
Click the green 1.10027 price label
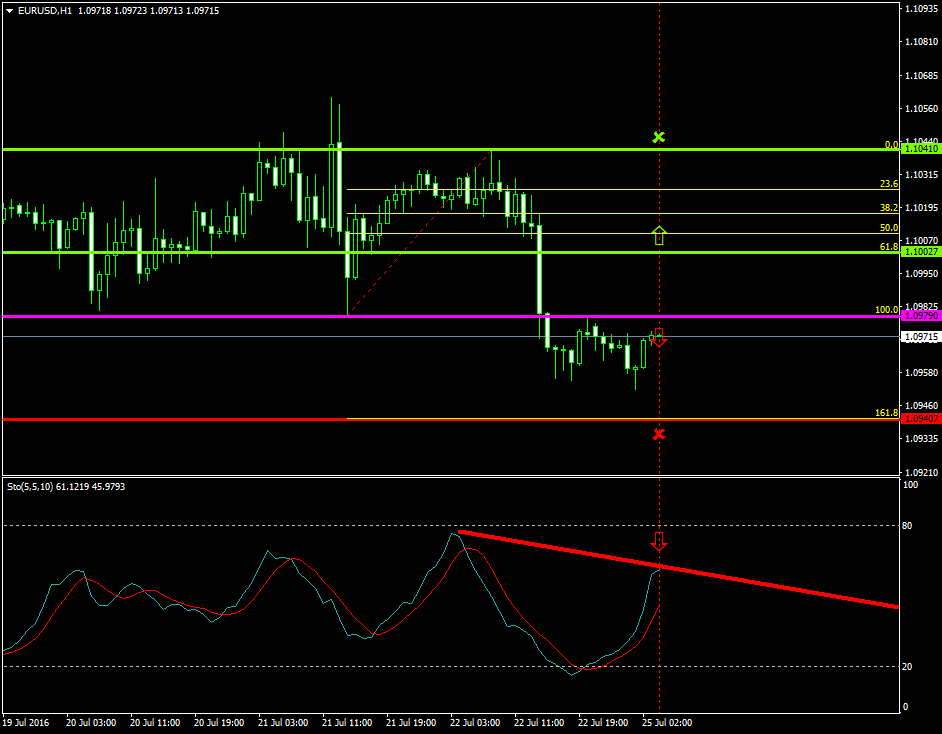(920, 252)
